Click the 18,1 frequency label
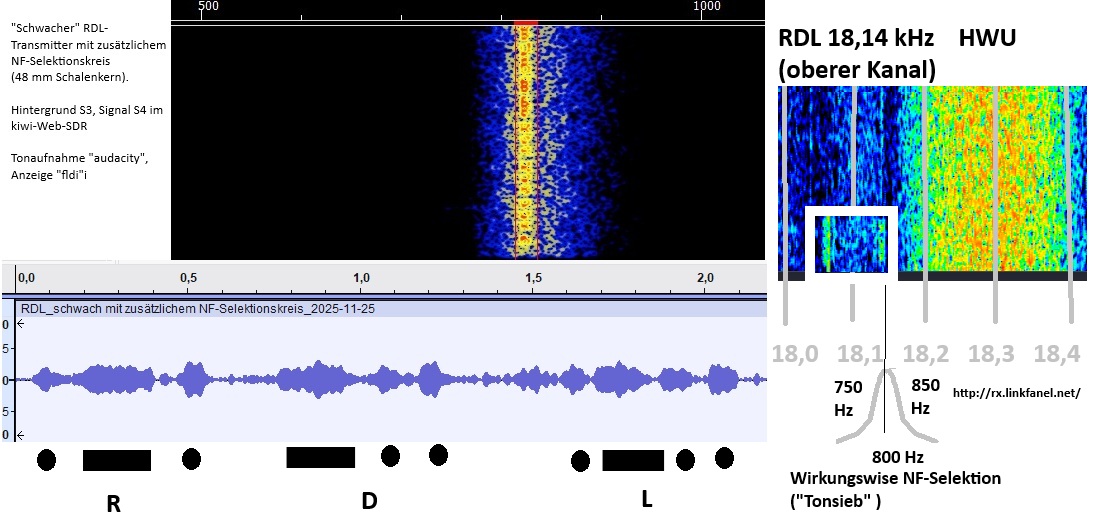This screenshot has width=1114, height=527. 861,353
